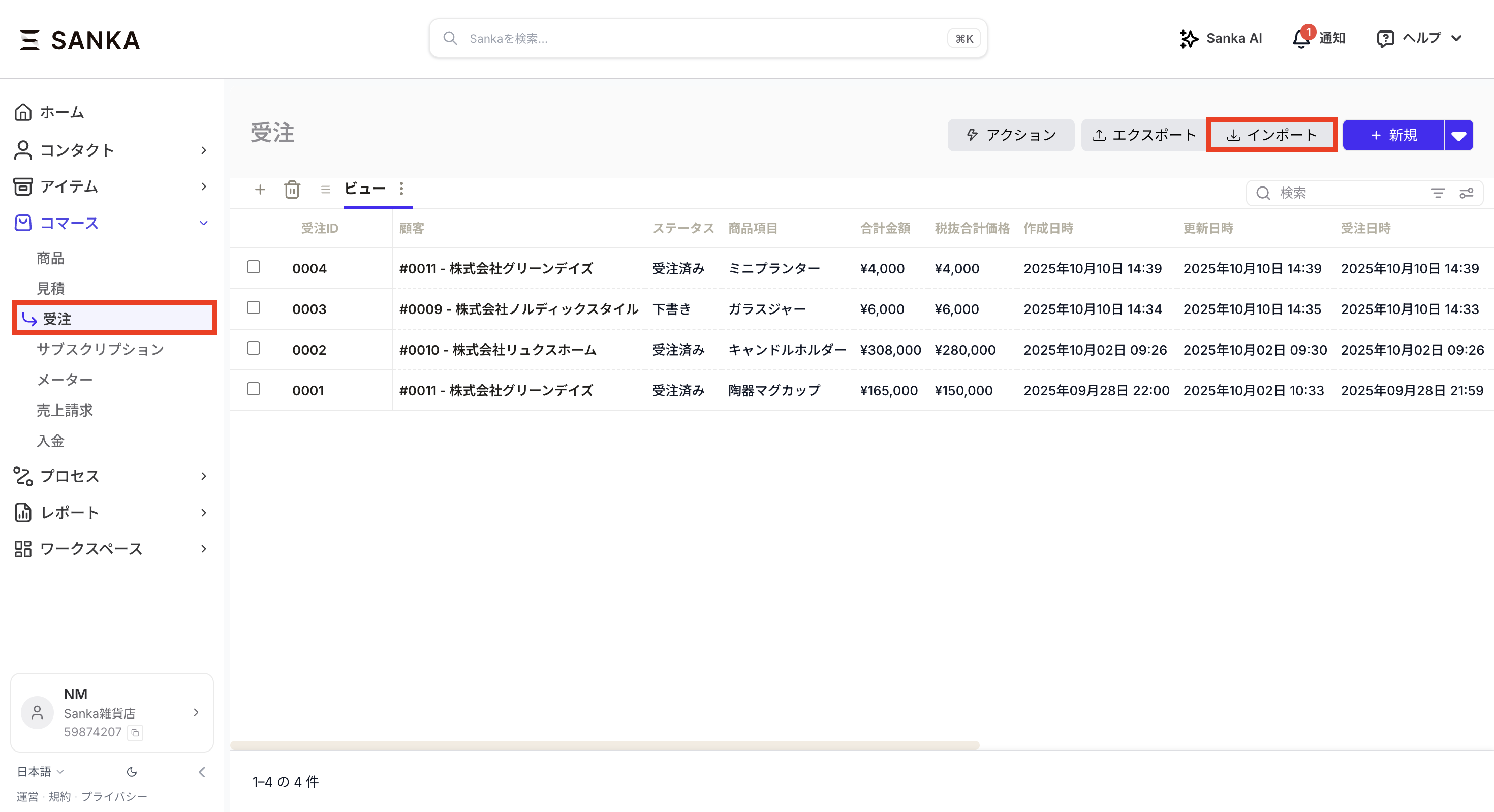Click the plus icon to add view
This screenshot has width=1494, height=812.
pyautogui.click(x=260, y=190)
